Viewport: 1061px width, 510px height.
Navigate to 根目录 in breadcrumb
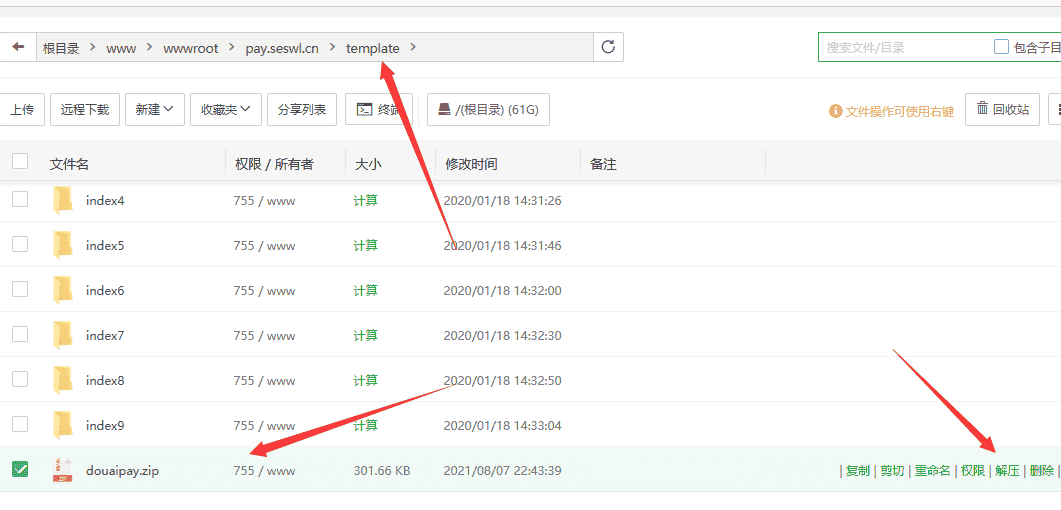point(61,48)
